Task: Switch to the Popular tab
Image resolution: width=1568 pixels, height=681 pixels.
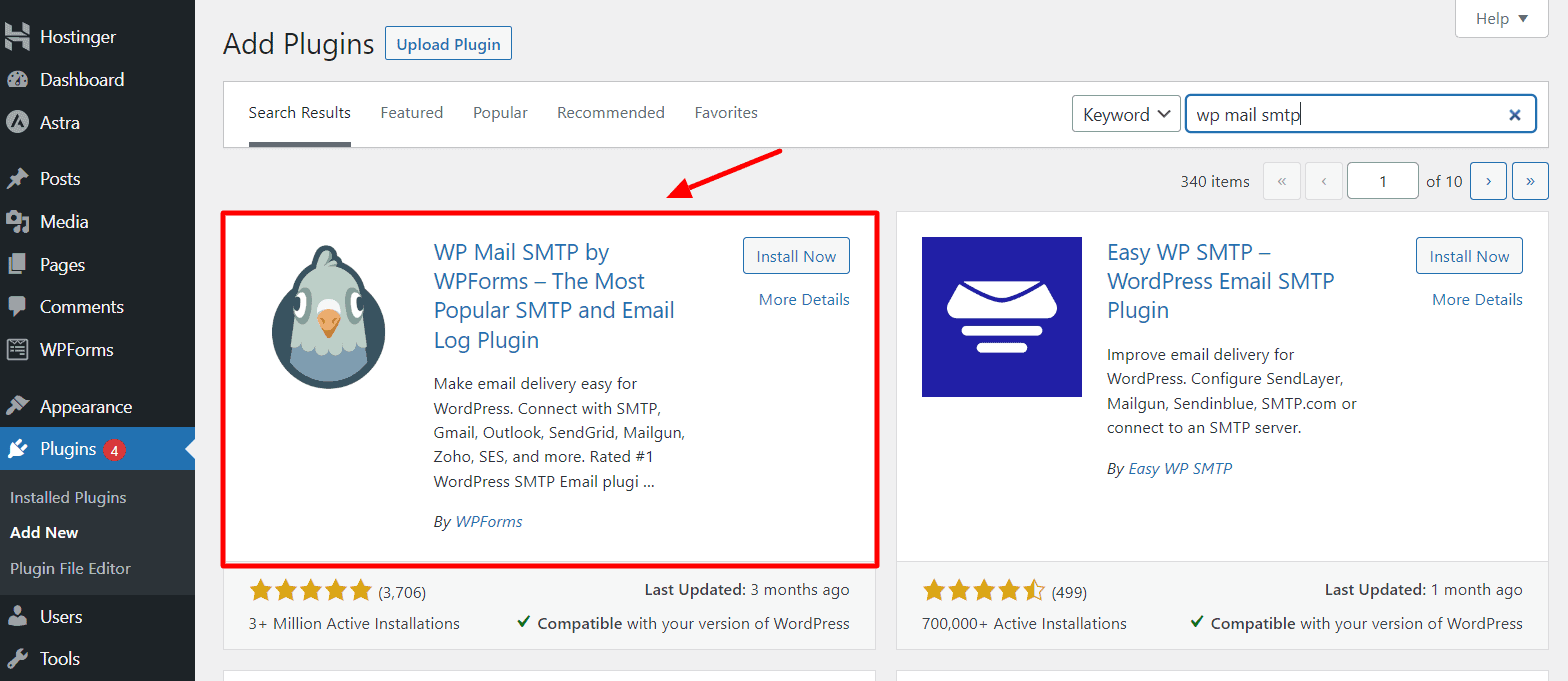Action: [500, 113]
